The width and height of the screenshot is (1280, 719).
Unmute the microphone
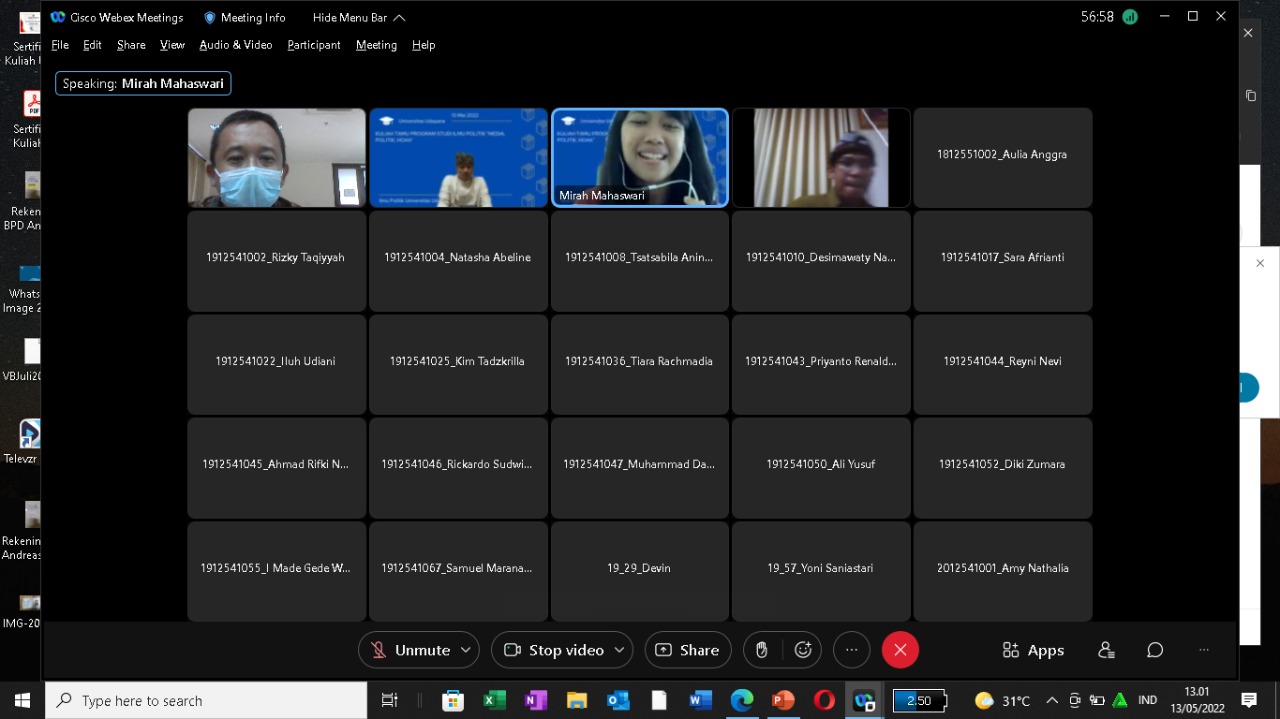(x=411, y=650)
